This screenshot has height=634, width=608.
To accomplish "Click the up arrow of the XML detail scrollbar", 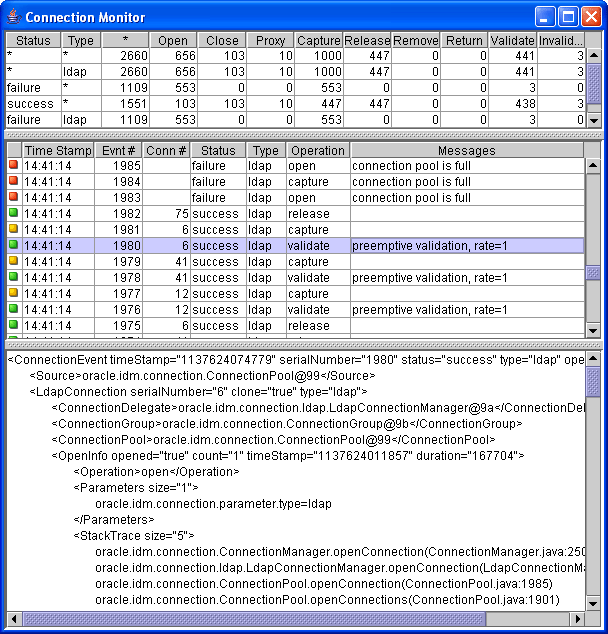I will point(593,359).
